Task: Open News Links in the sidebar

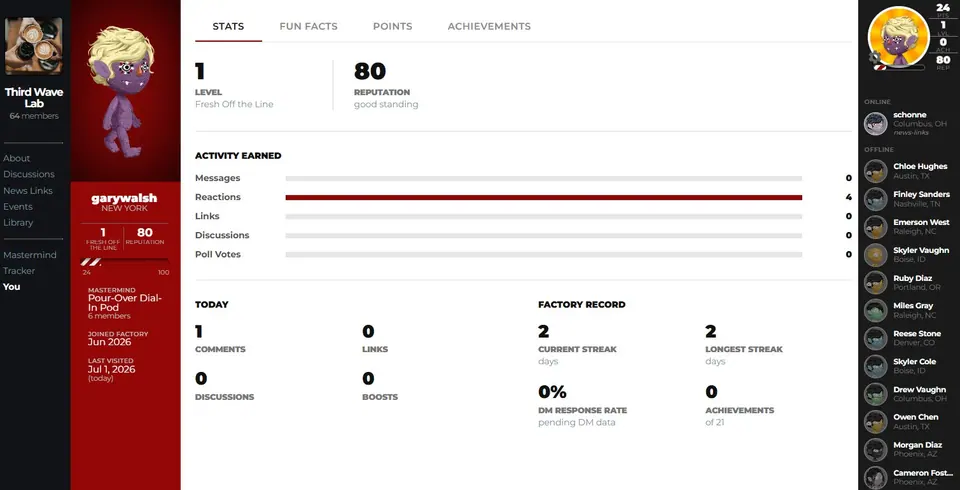Action: (28, 190)
